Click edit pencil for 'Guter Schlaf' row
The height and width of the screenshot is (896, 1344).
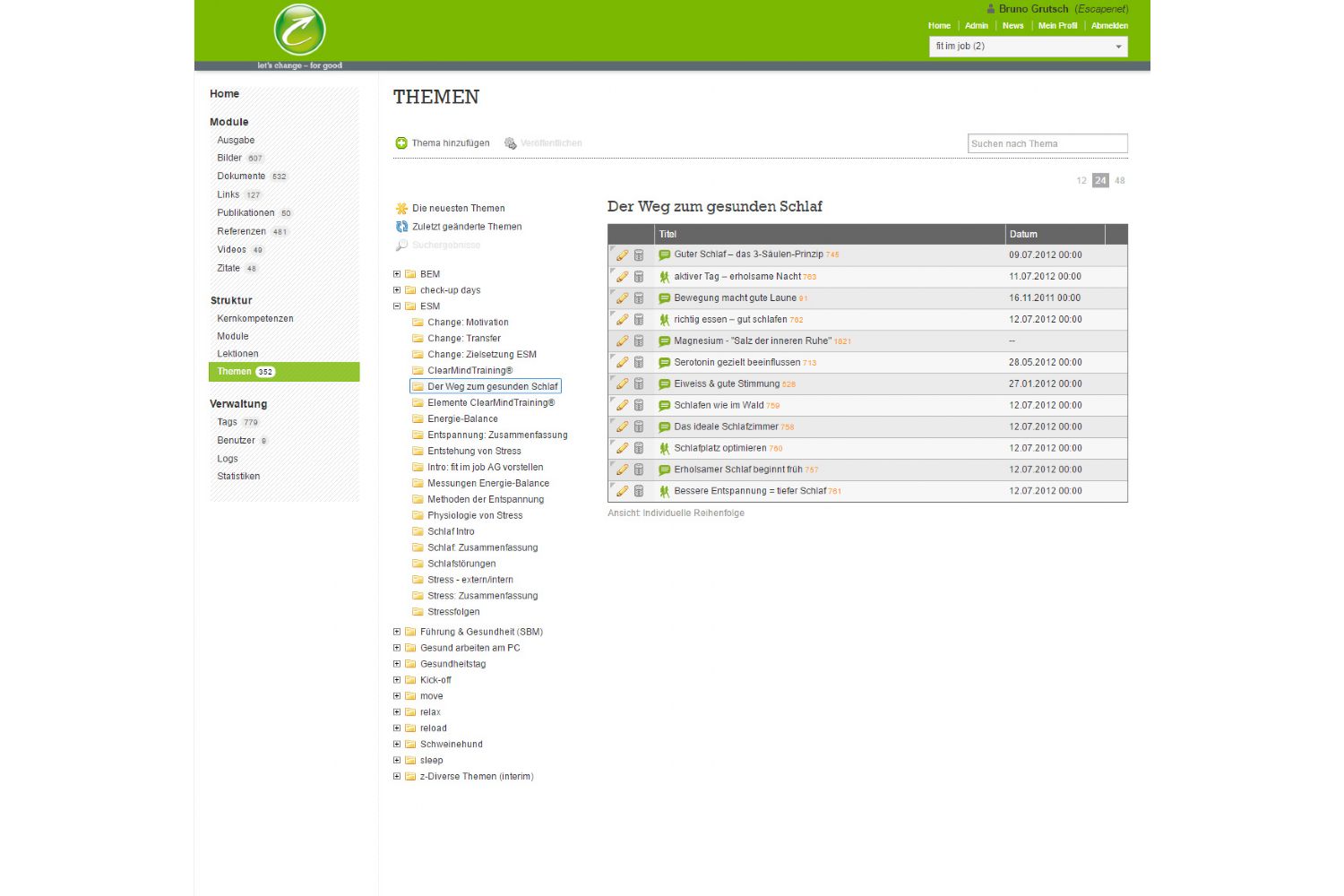click(622, 255)
